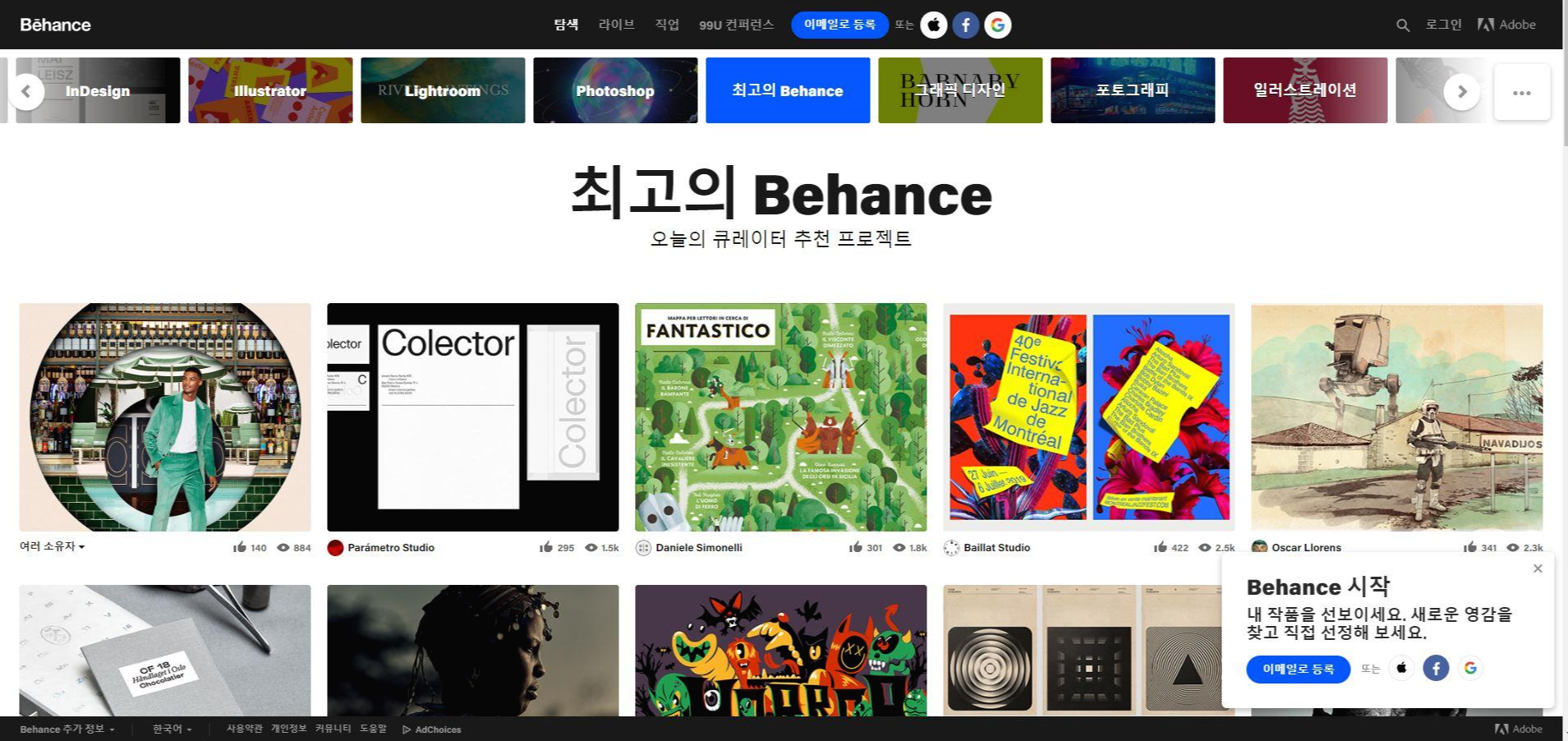Sign up with Facebook in popup

click(1436, 668)
